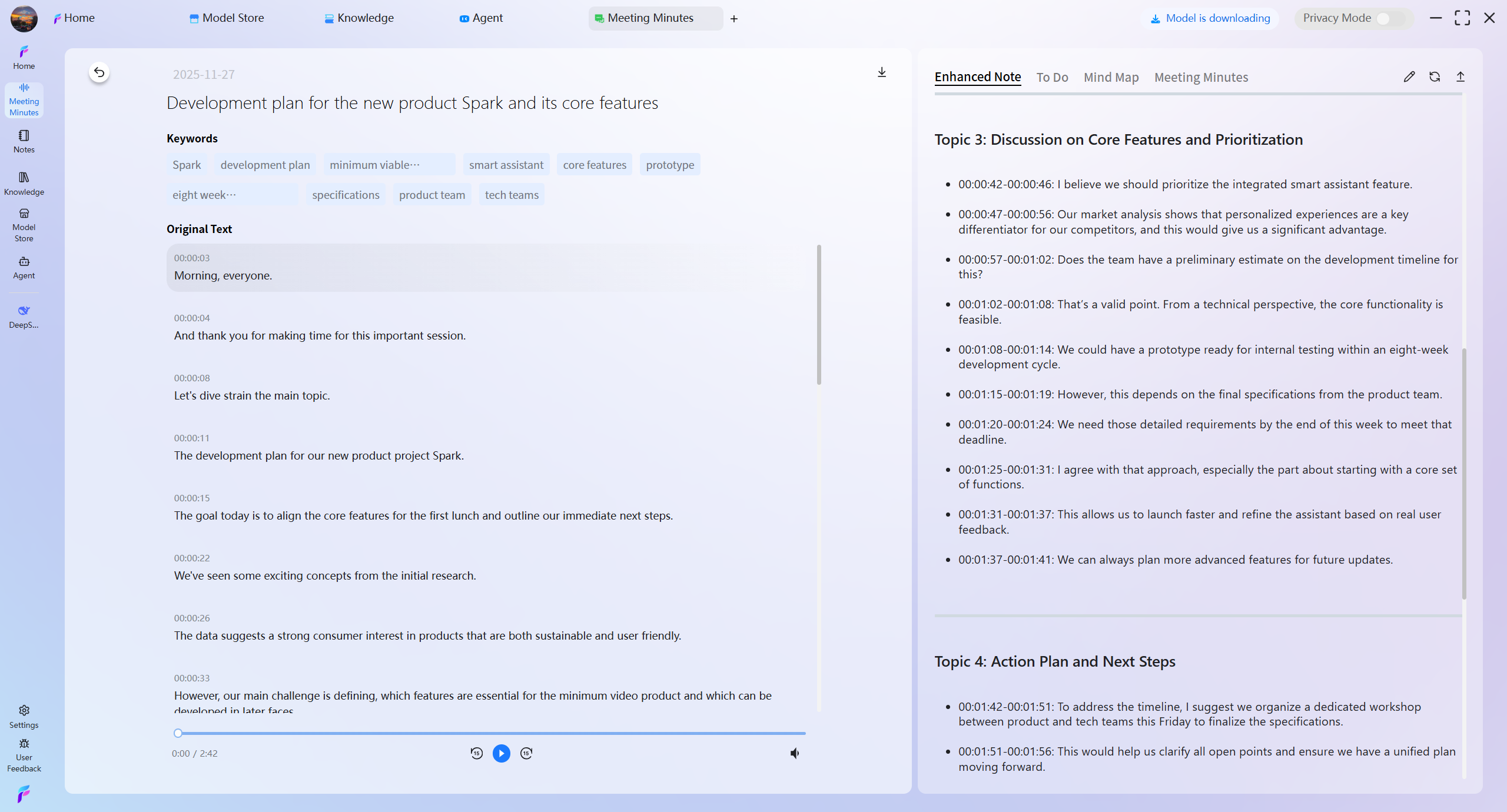The height and width of the screenshot is (812, 1507).
Task: Edit the Enhanced Note with the pencil icon
Action: [1409, 76]
